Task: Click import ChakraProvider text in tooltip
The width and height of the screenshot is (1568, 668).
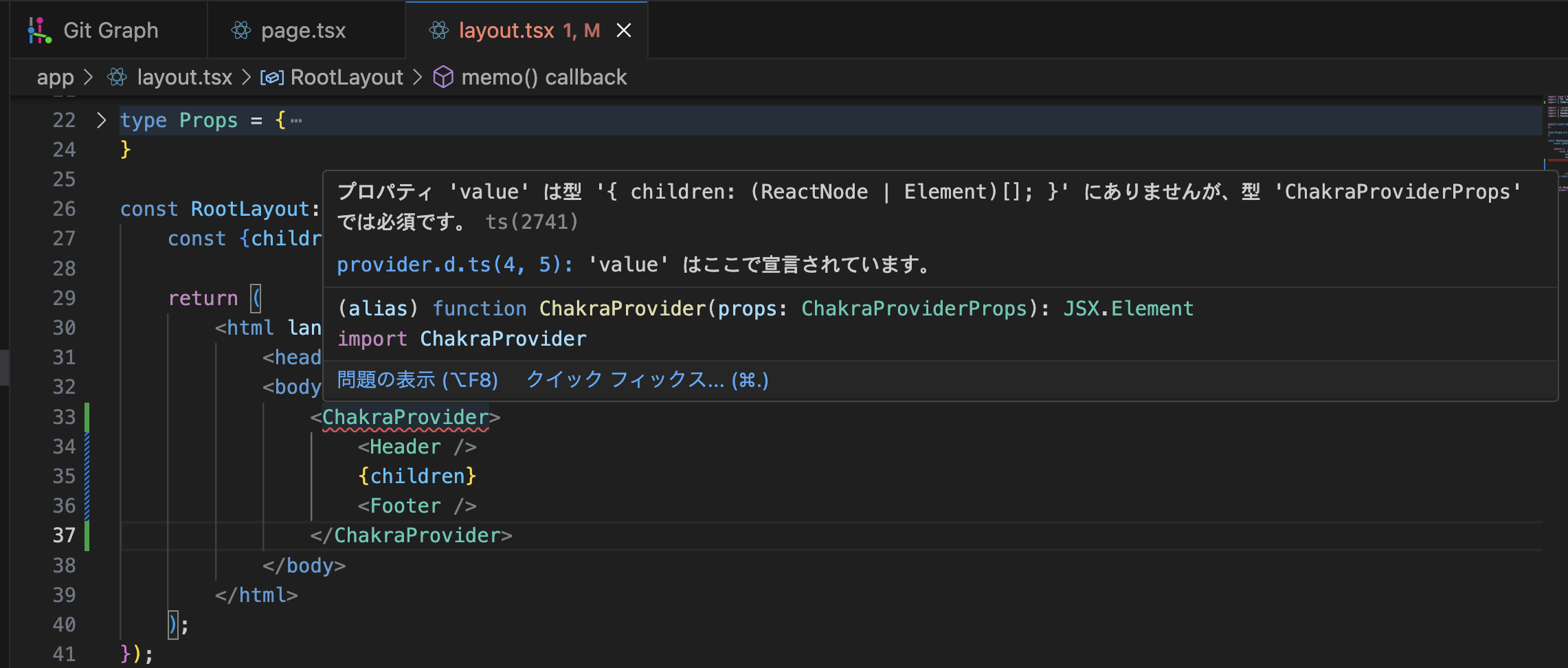Action: pos(462,339)
